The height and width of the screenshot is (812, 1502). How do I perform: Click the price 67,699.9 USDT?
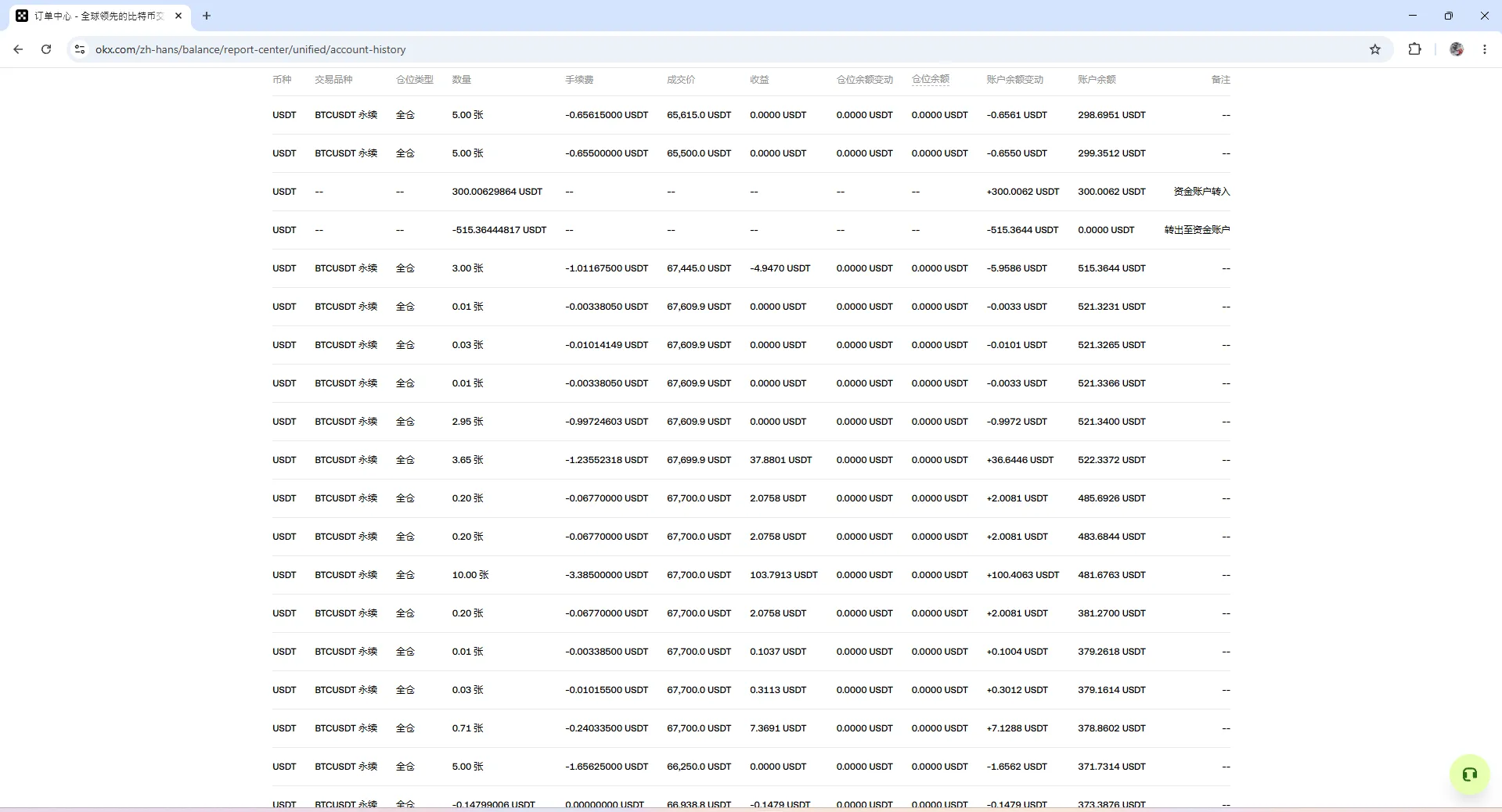coord(699,460)
